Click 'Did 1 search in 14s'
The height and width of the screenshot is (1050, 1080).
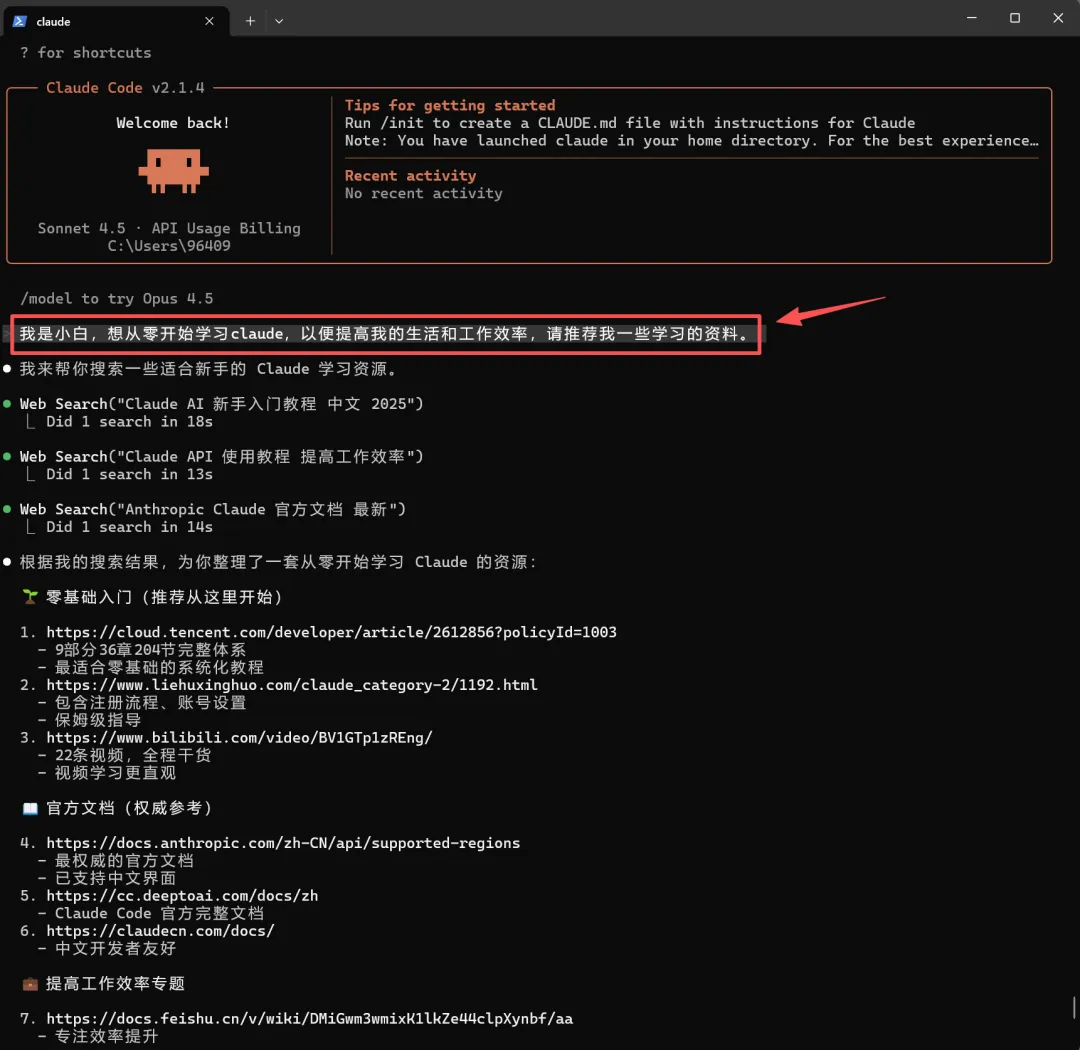(x=129, y=527)
